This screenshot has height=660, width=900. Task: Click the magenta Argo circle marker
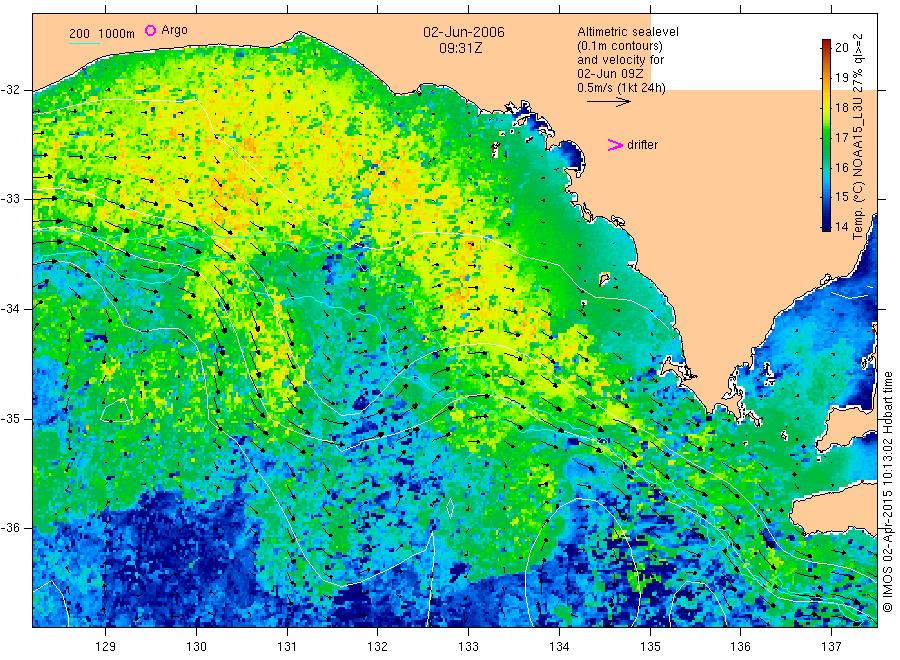tap(150, 30)
